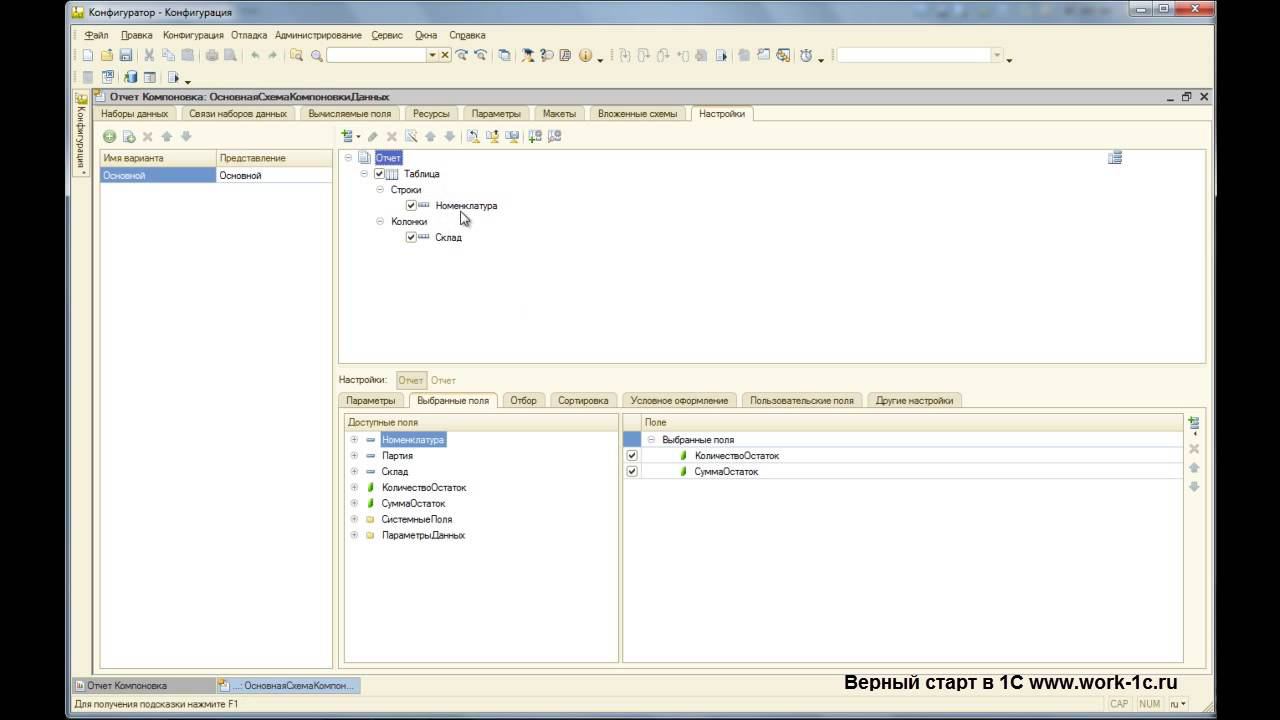Toggle the Склад column checkbox
This screenshot has height=720, width=1280.
coord(411,238)
